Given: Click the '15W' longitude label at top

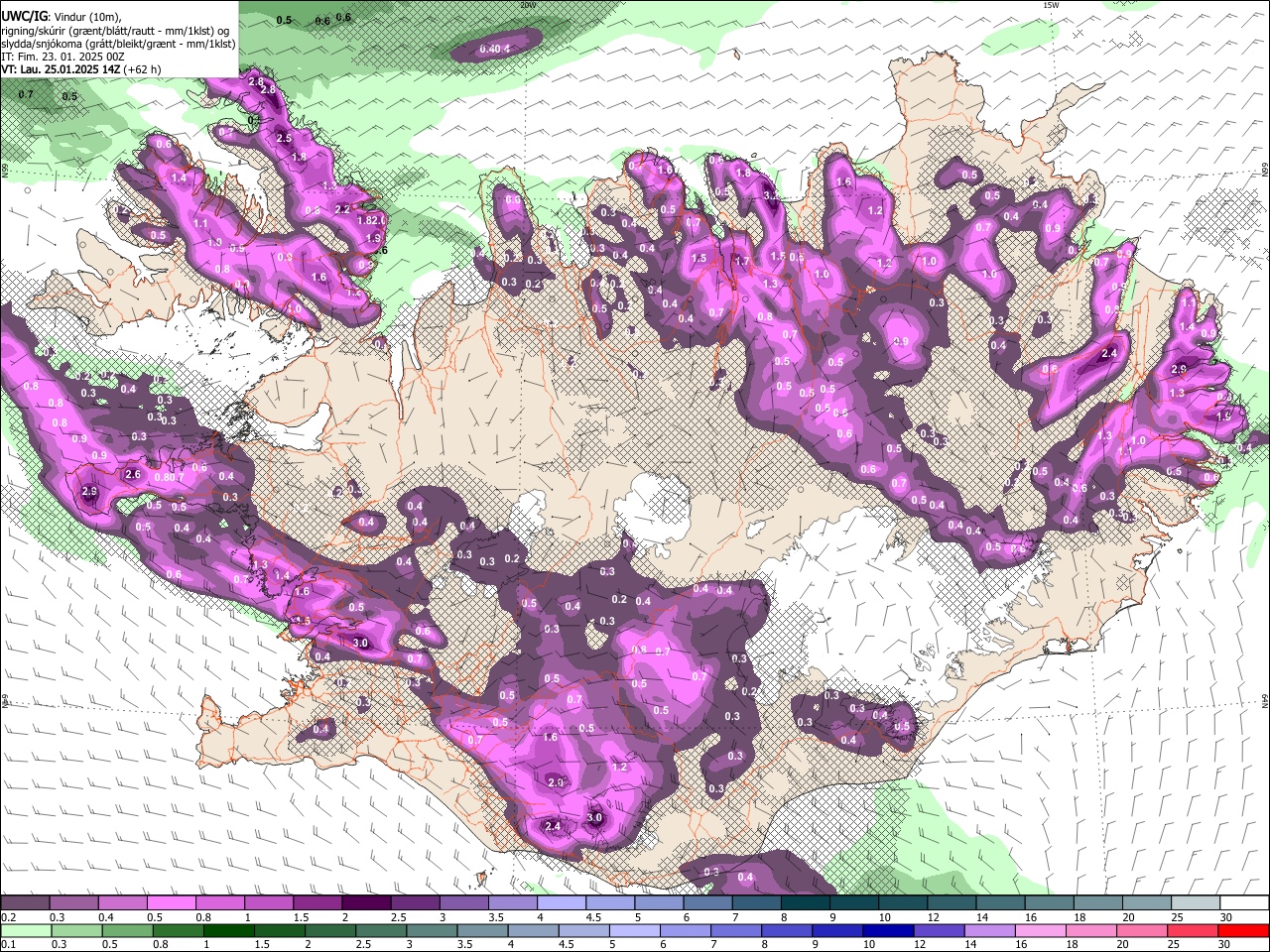Looking at the screenshot, I should [1051, 5].
